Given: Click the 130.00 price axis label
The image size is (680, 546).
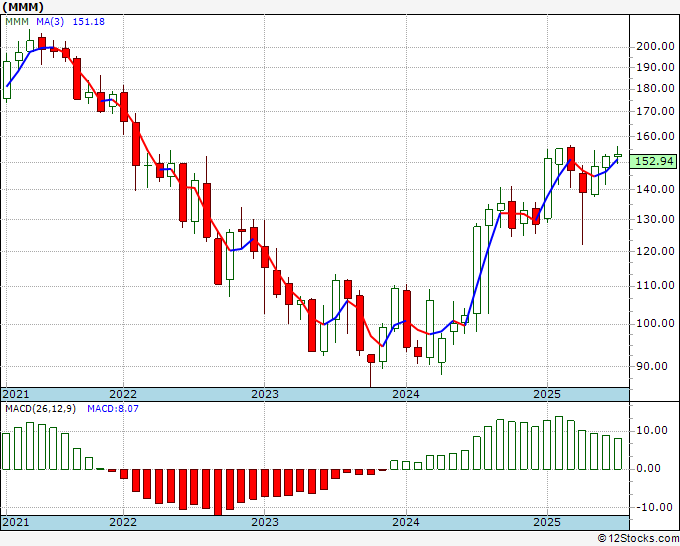Looking at the screenshot, I should [x=655, y=219].
